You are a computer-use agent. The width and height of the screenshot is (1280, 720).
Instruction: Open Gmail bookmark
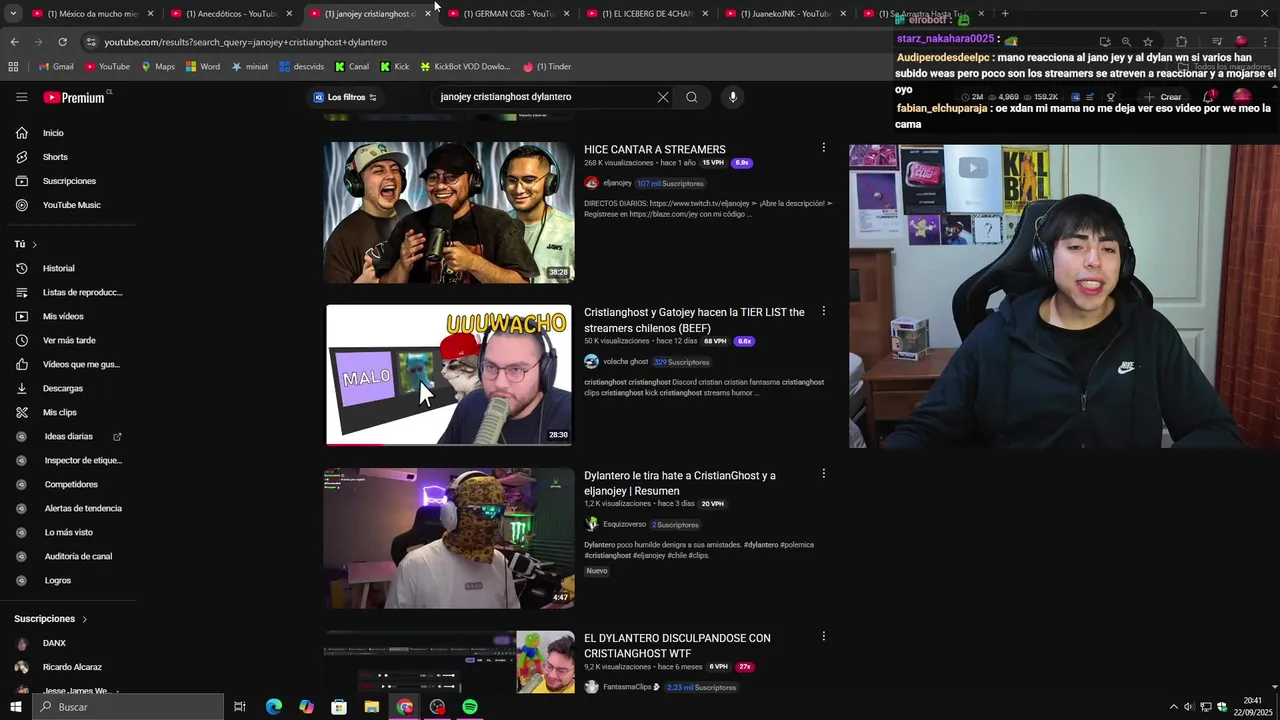click(x=56, y=67)
